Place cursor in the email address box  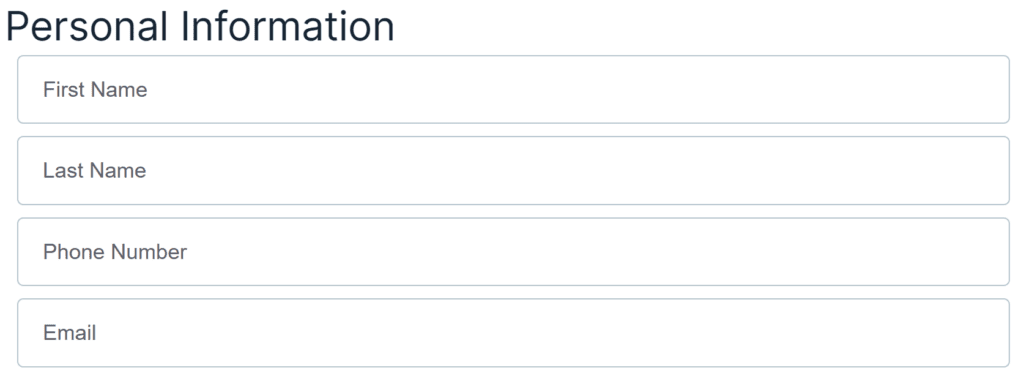[513, 332]
